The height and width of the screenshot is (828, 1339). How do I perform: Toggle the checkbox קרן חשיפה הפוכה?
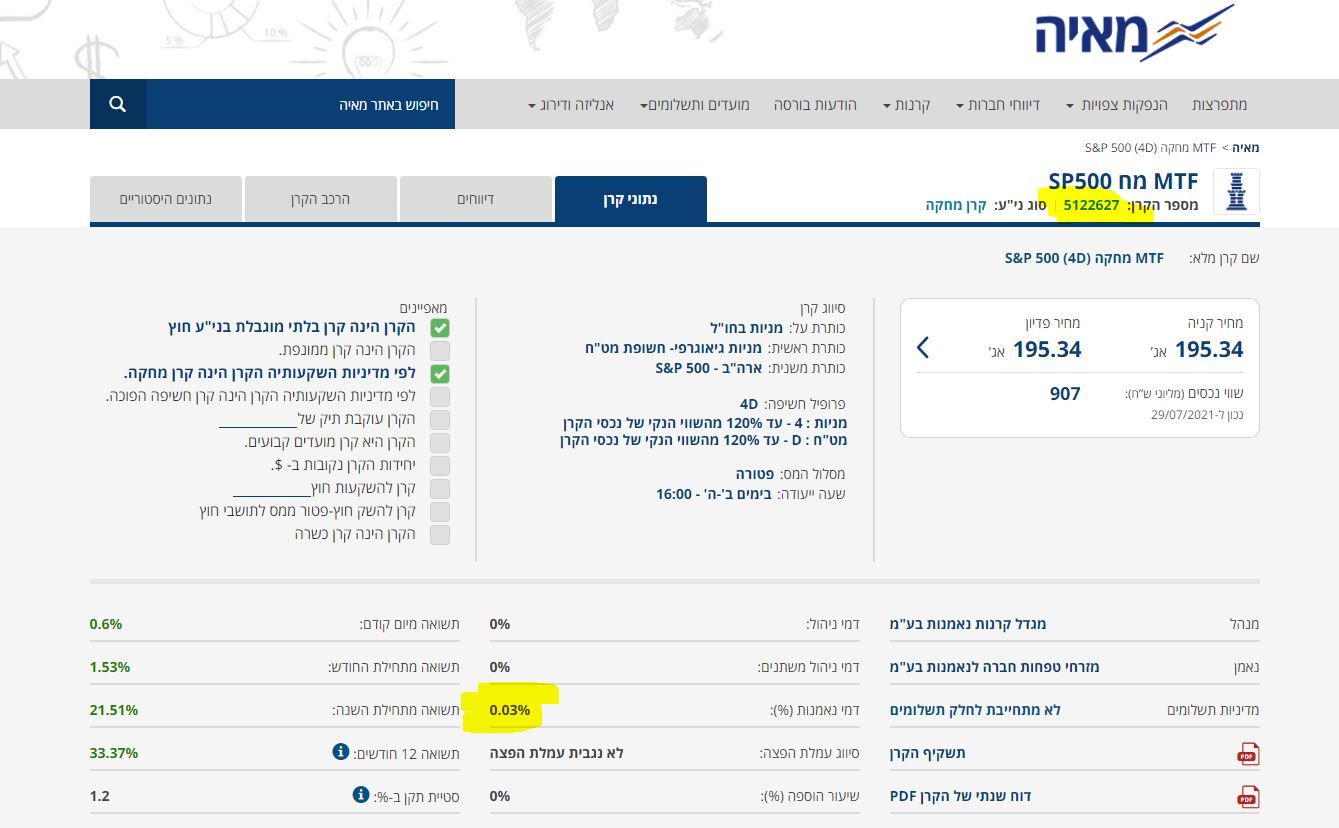[x=440, y=397]
